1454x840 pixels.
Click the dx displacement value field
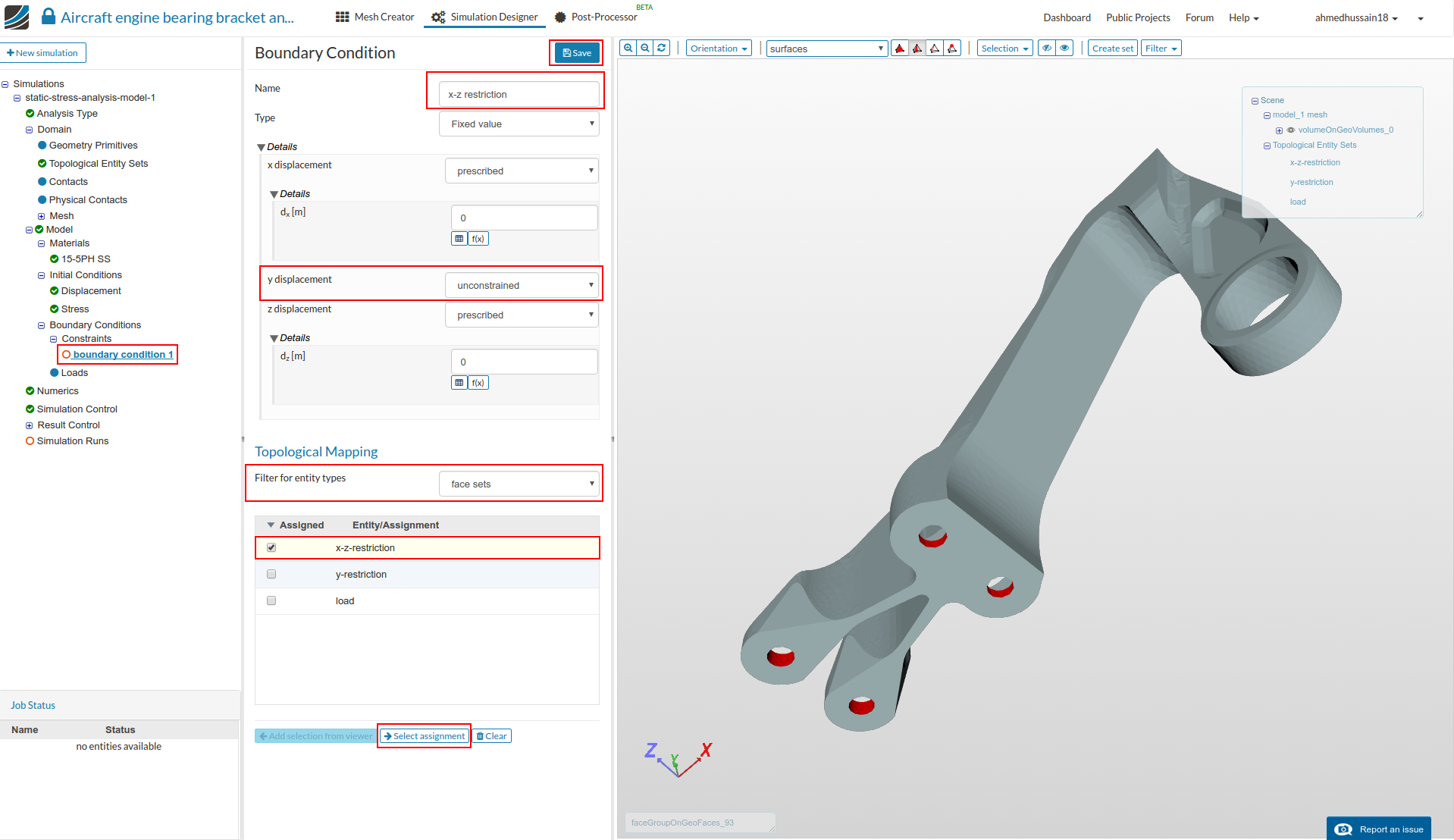[524, 218]
